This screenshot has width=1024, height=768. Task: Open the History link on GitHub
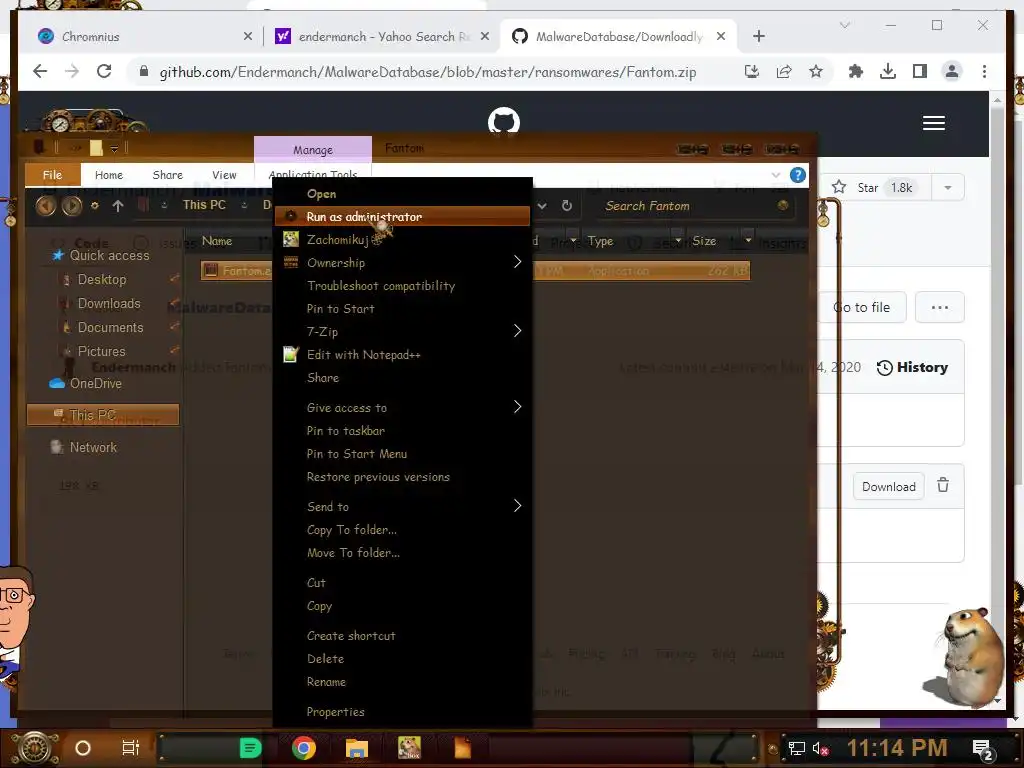tap(912, 367)
